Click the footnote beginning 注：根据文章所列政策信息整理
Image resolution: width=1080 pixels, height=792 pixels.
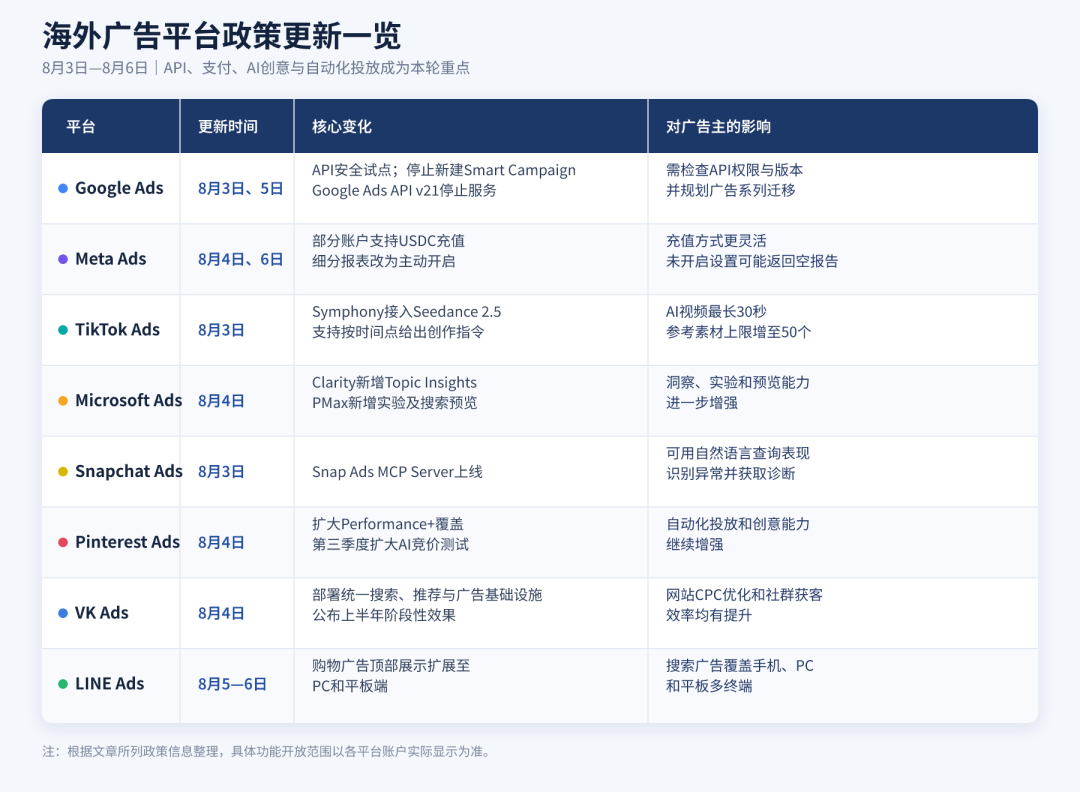[x=267, y=751]
